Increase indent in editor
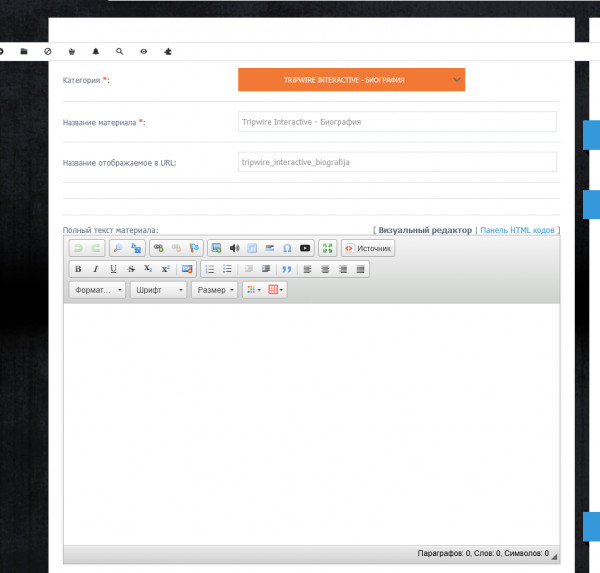Viewport: 600px width, 573px height. click(x=266, y=269)
